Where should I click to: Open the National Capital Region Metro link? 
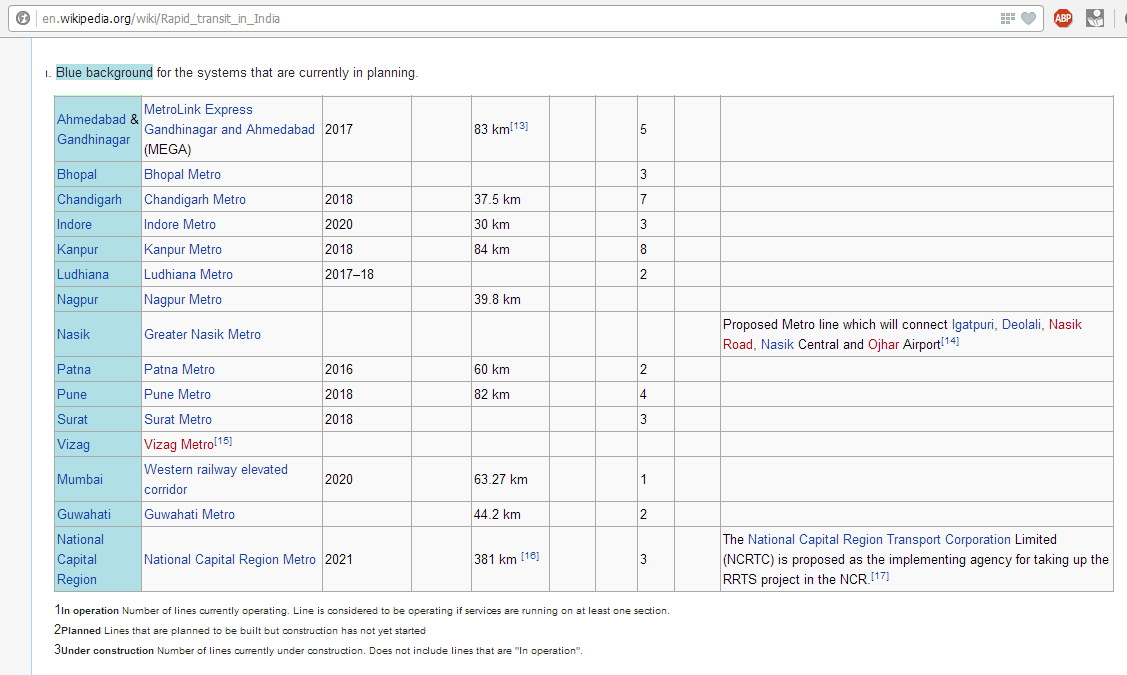[229, 559]
